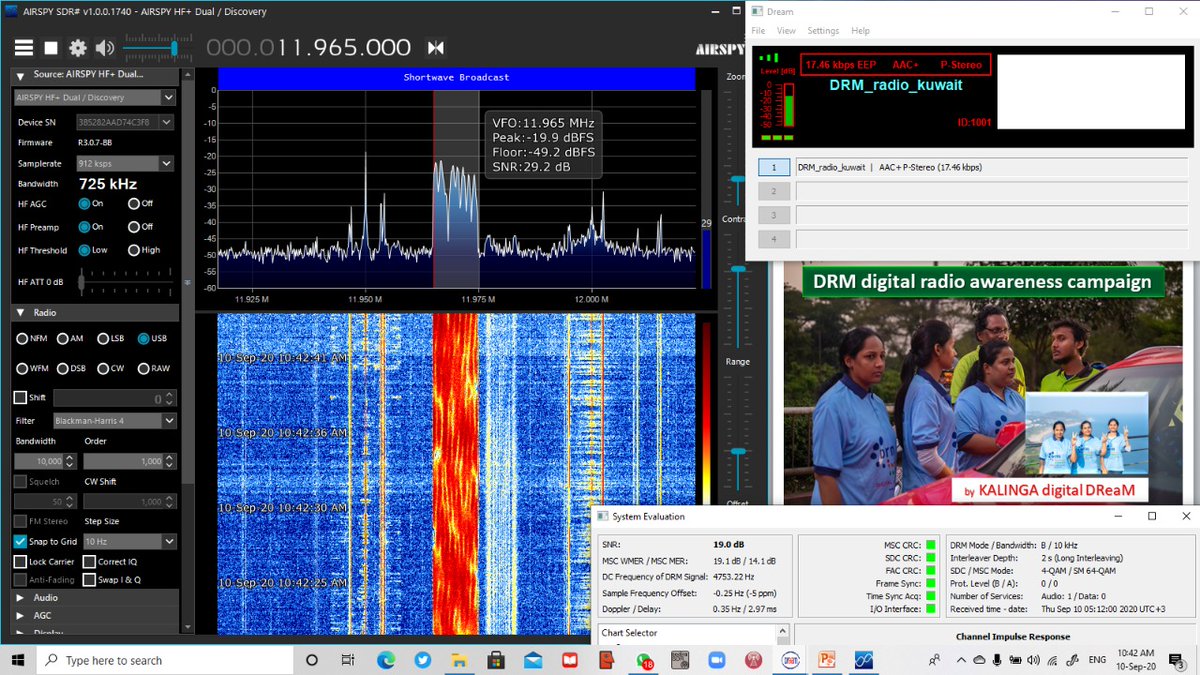Click the Windows search box

(x=165, y=660)
